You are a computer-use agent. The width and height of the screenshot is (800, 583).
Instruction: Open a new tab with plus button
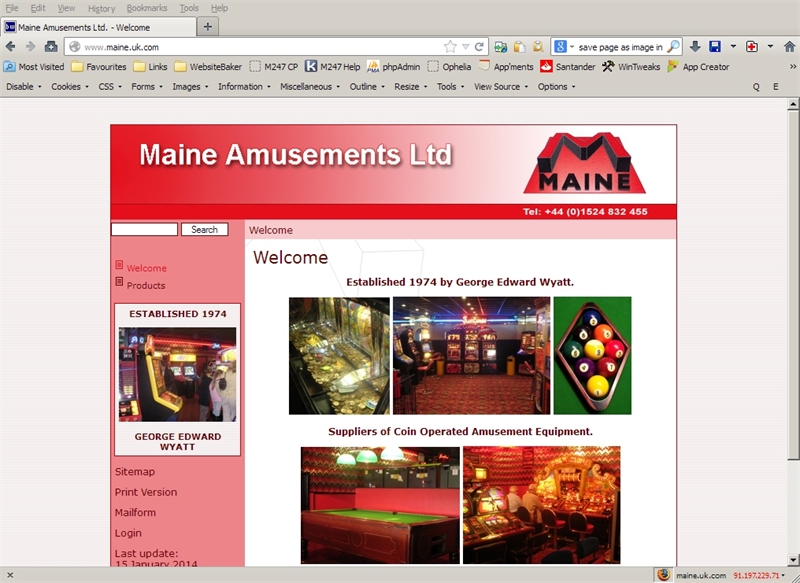coord(208,27)
